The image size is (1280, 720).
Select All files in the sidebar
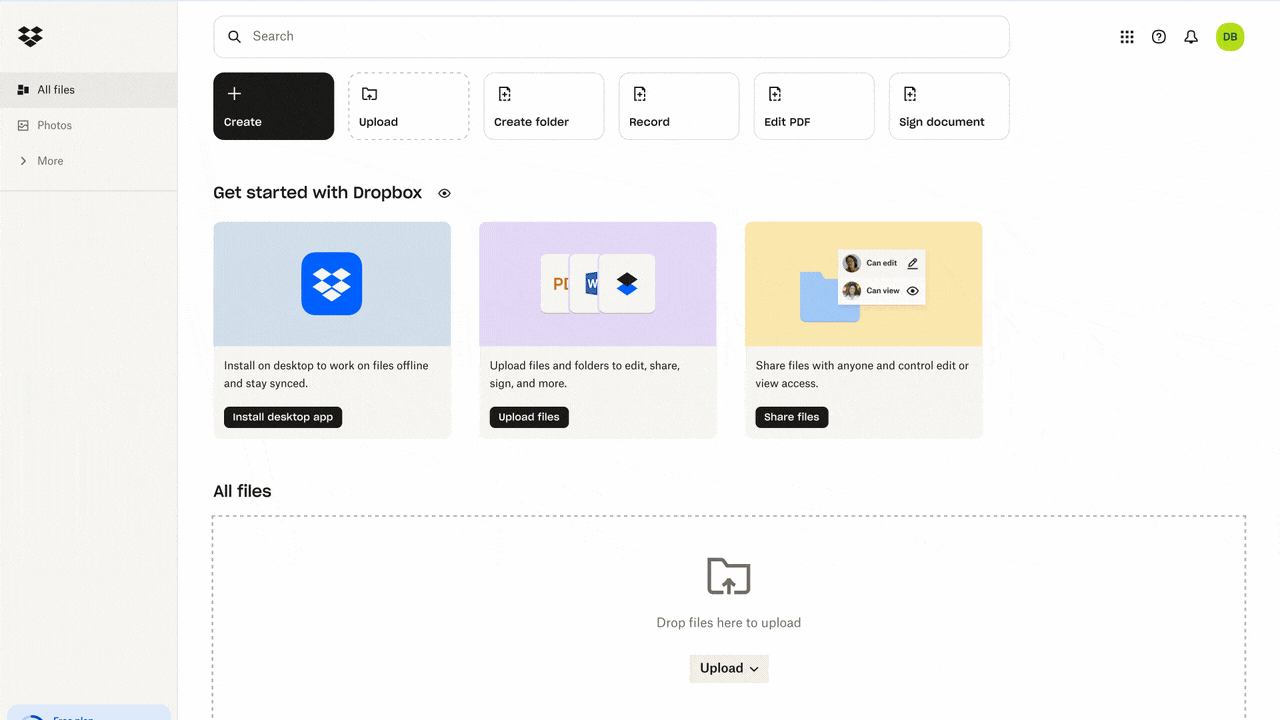tap(88, 90)
